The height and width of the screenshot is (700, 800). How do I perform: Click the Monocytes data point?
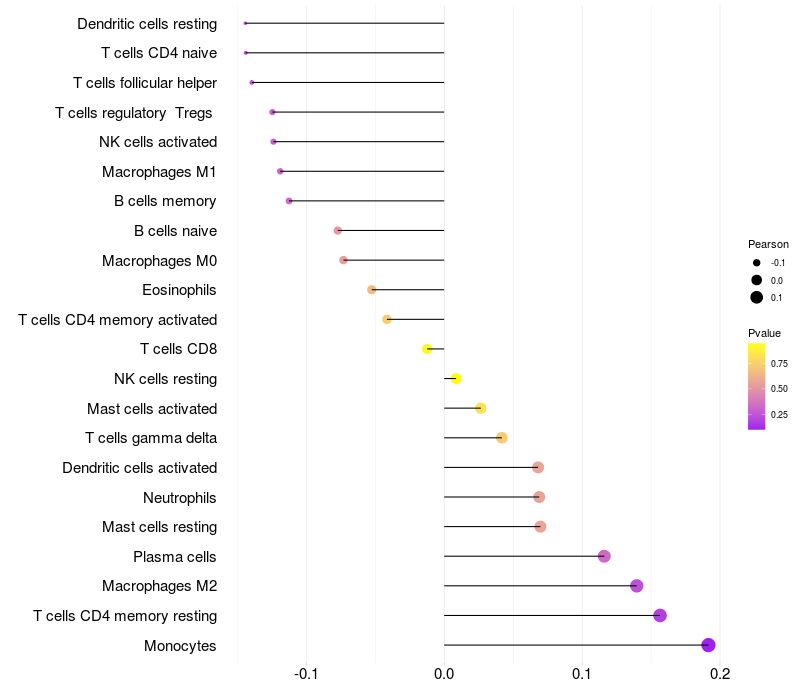click(708, 645)
